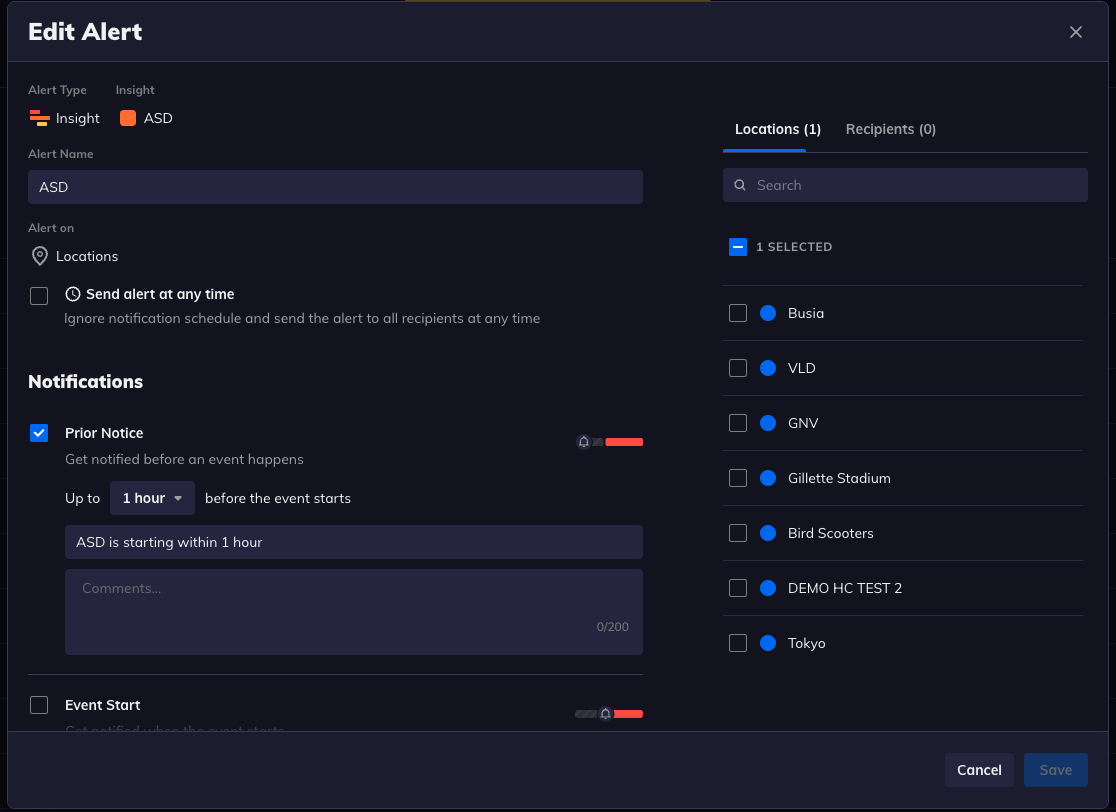Click the Cancel button
The image size is (1116, 812).
(979, 770)
